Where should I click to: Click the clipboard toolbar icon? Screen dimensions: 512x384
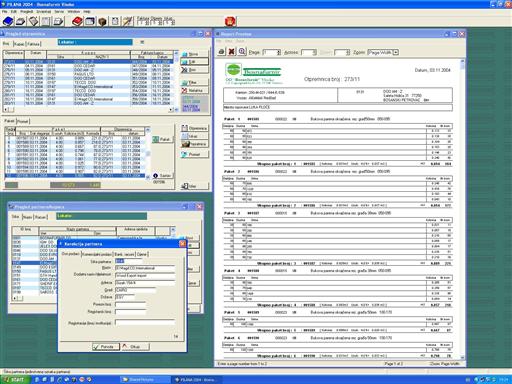click(x=115, y=22)
